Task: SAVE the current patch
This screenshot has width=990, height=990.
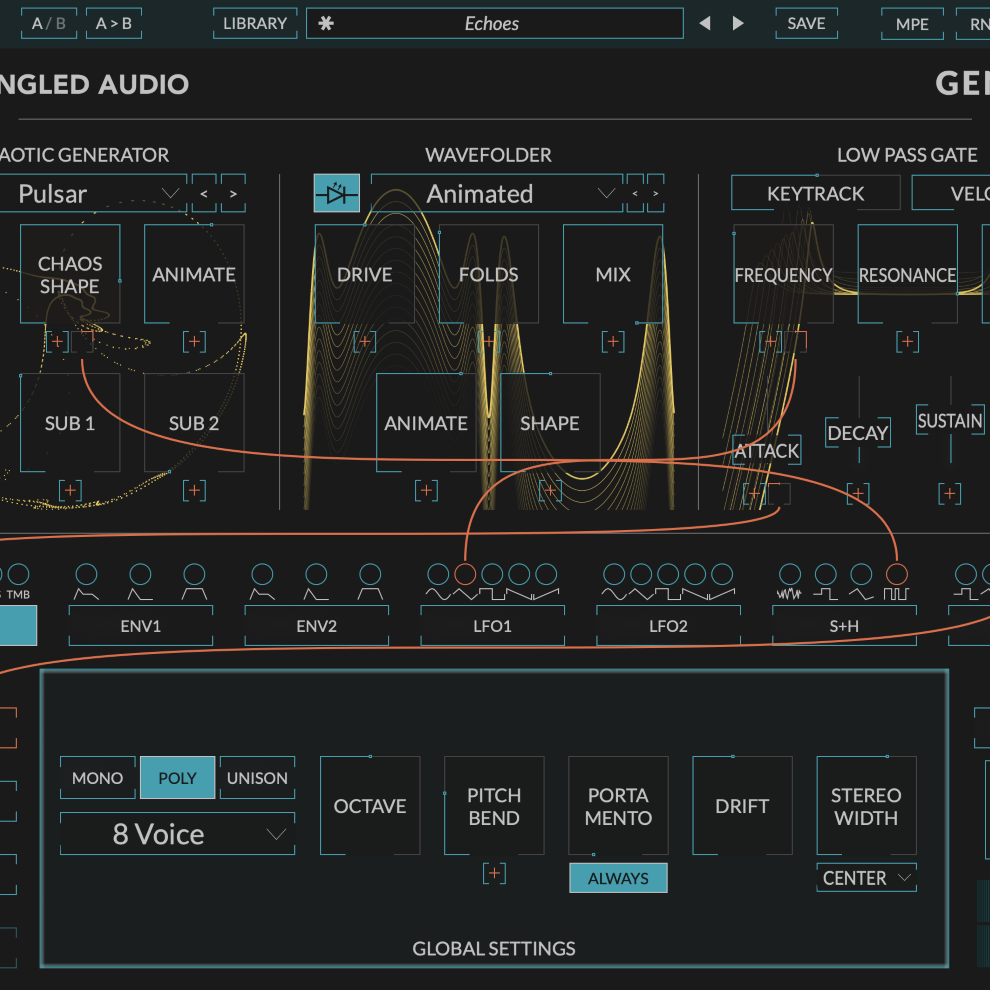Action: pos(806,23)
